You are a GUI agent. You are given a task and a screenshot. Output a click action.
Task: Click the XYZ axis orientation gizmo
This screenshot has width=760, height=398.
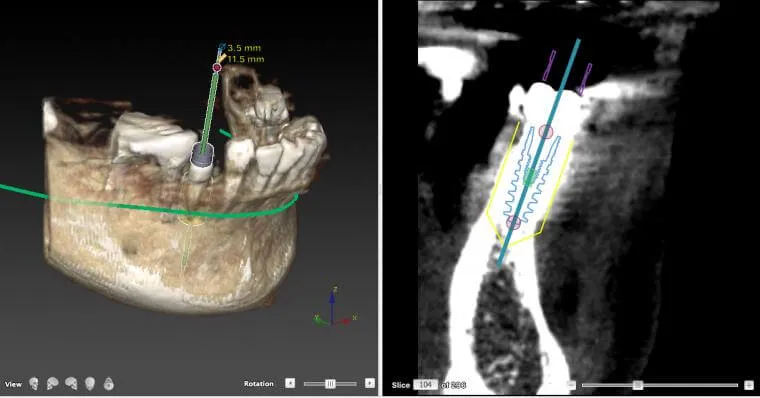coord(334,308)
